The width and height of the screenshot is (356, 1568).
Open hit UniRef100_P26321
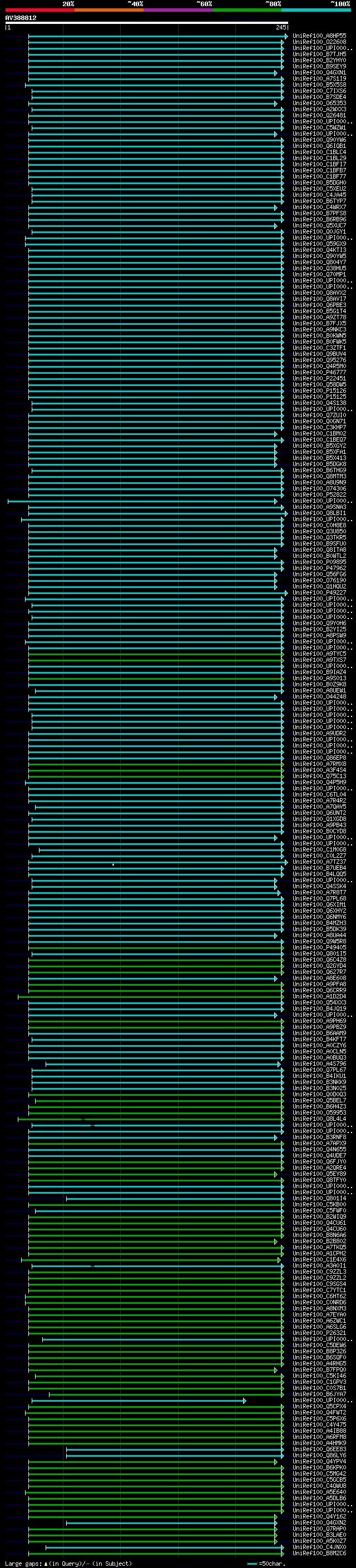pyautogui.click(x=319, y=1332)
